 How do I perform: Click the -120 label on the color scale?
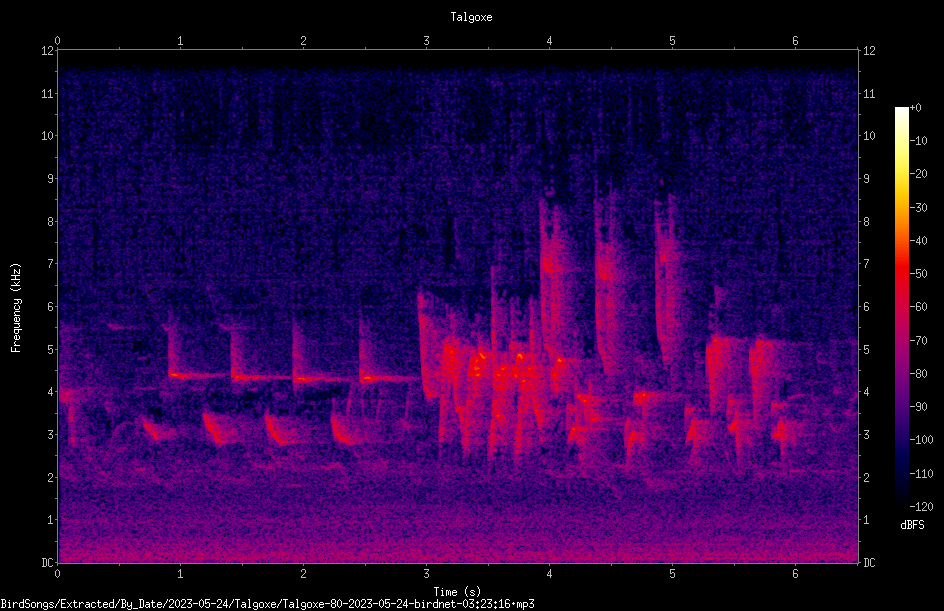[921, 506]
